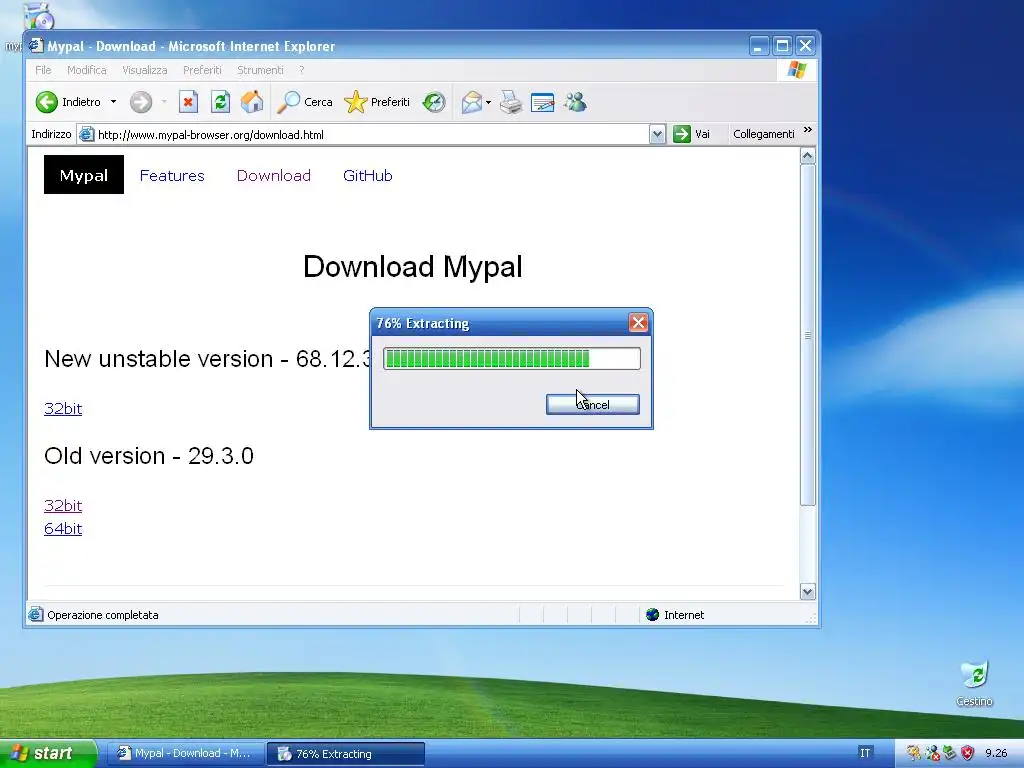The height and width of the screenshot is (768, 1024).
Task: Close the 76% Extracting dialog
Action: [638, 323]
